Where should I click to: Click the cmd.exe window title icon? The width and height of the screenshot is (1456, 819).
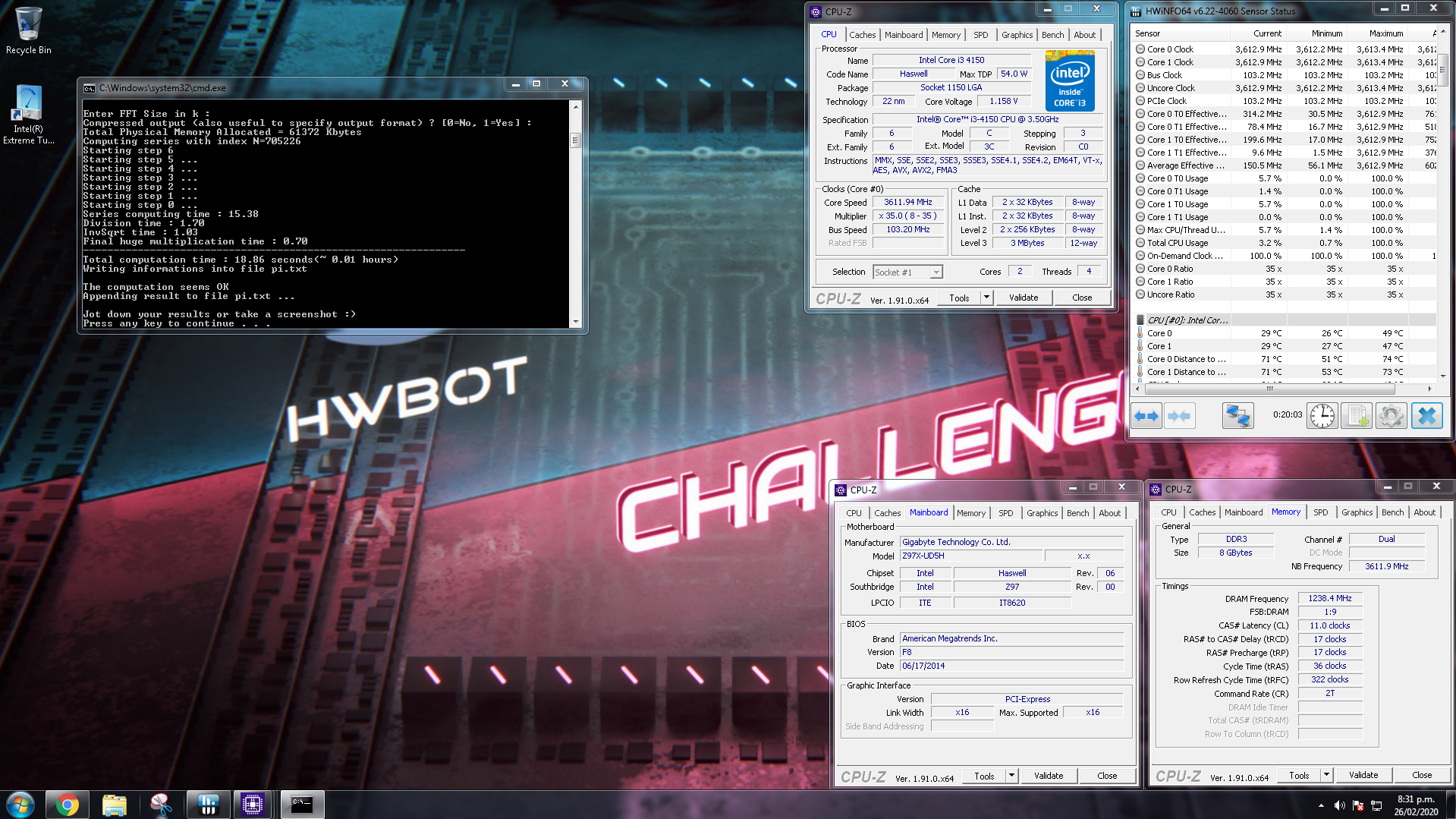click(x=90, y=88)
